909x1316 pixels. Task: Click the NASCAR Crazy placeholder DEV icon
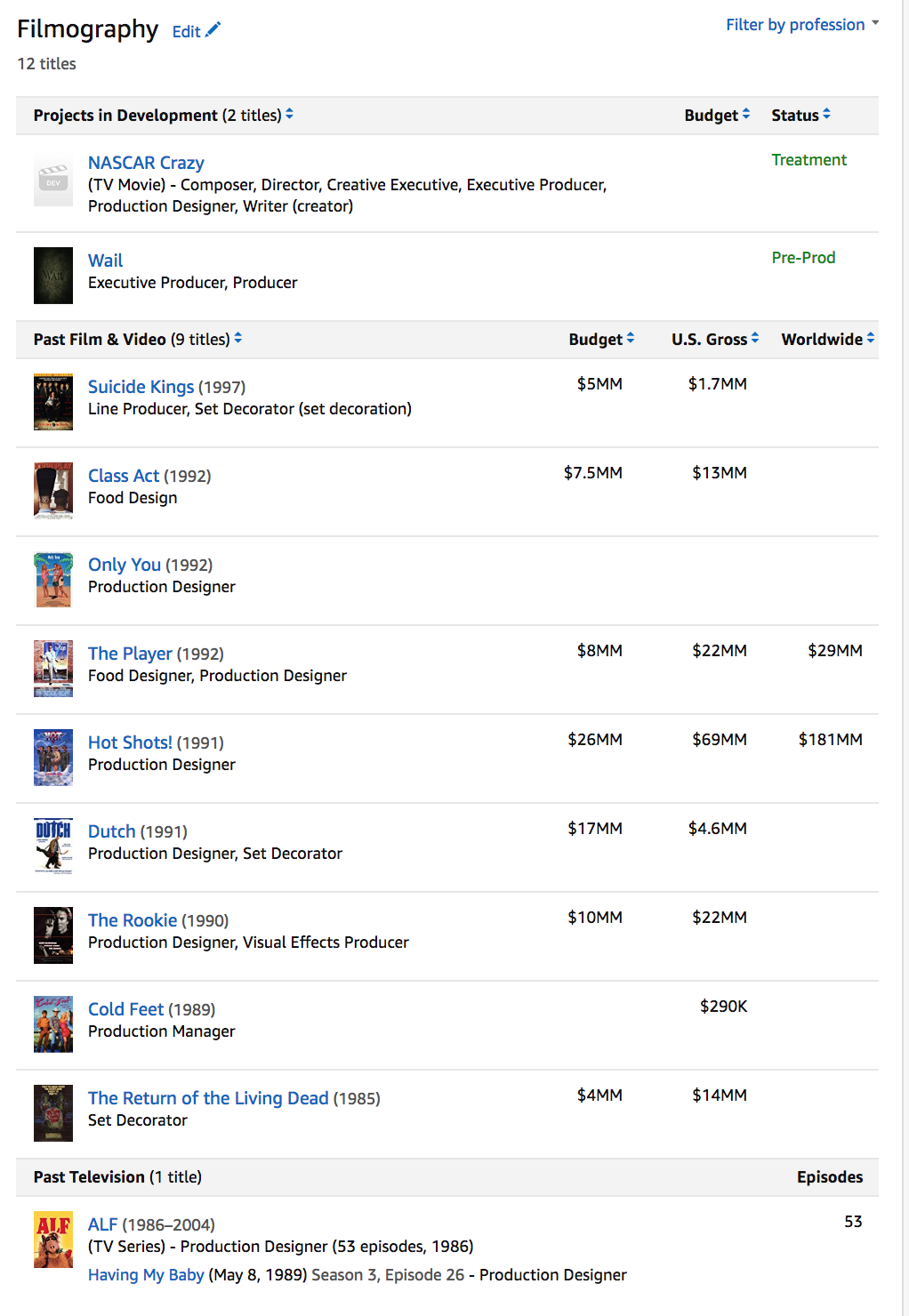[53, 181]
